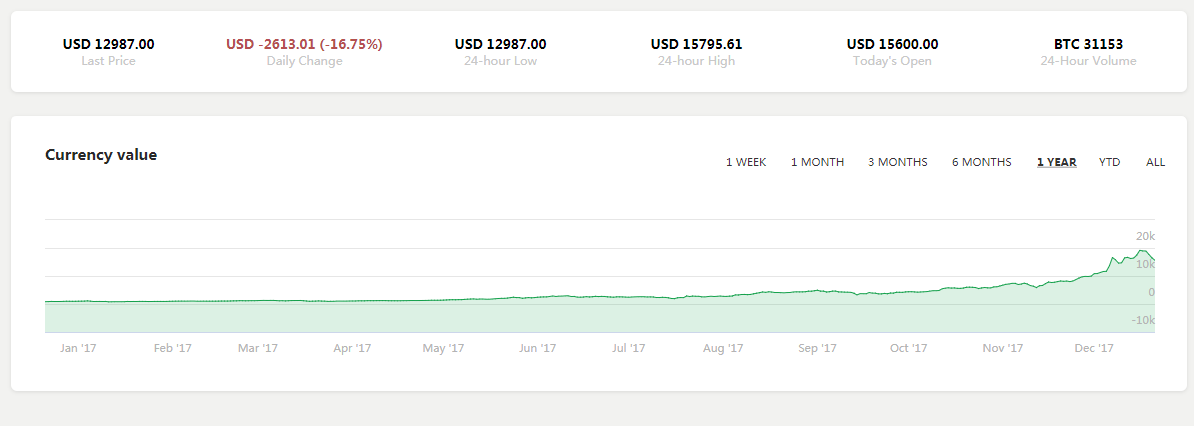Click the Jan '17 axis label
This screenshot has height=426, width=1194.
click(78, 348)
